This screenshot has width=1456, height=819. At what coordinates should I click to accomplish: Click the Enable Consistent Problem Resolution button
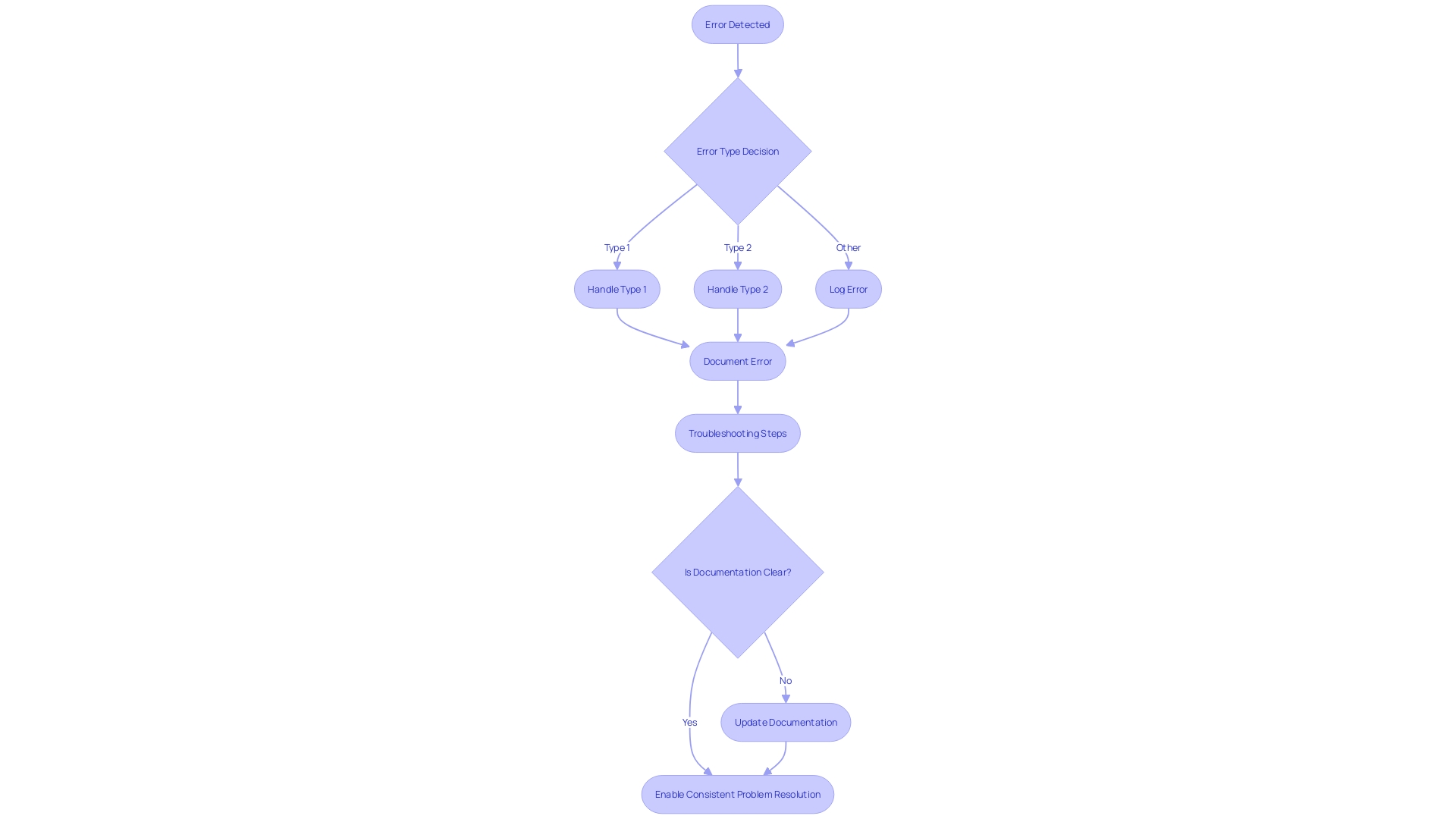click(738, 793)
